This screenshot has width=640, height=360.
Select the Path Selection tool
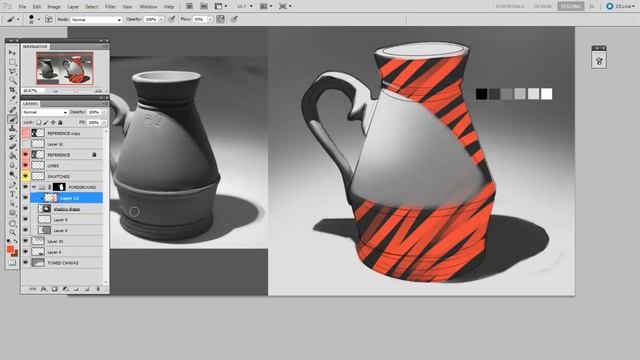(12, 204)
